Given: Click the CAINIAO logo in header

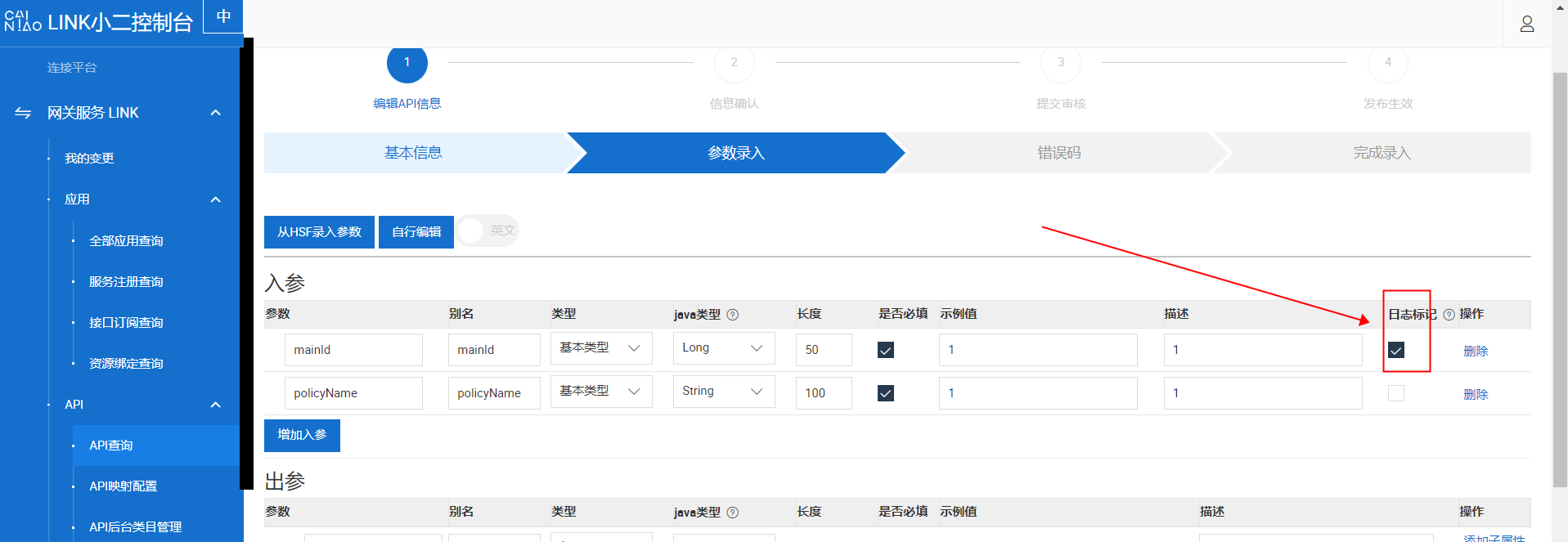Looking at the screenshot, I should [23, 21].
